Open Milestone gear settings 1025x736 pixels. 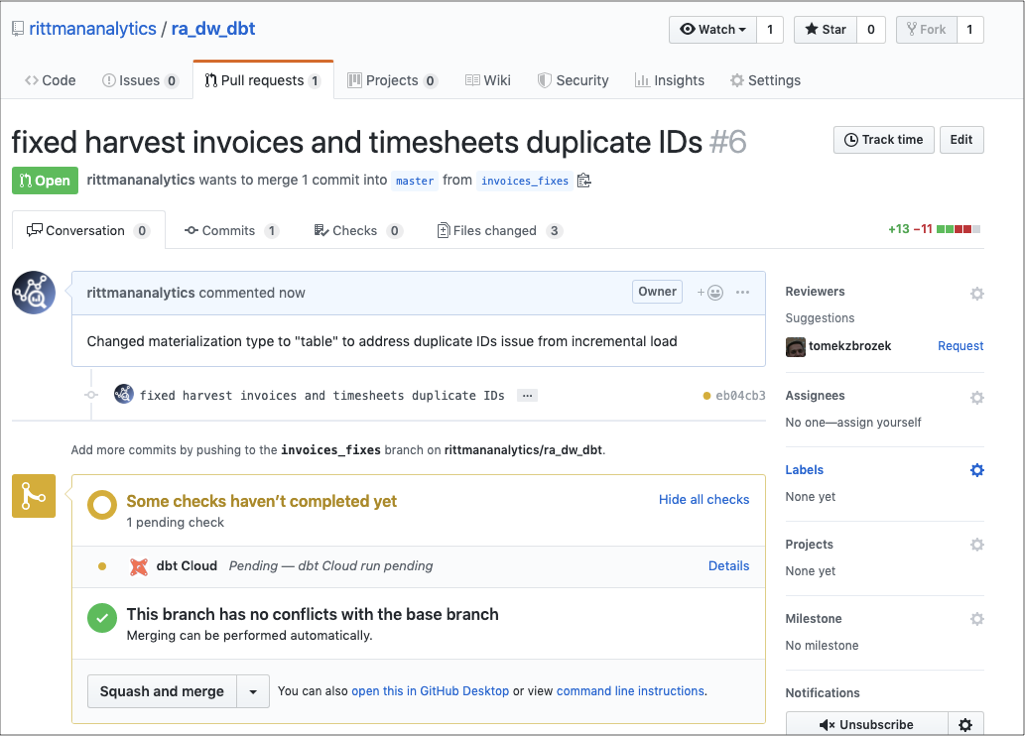pos(977,619)
